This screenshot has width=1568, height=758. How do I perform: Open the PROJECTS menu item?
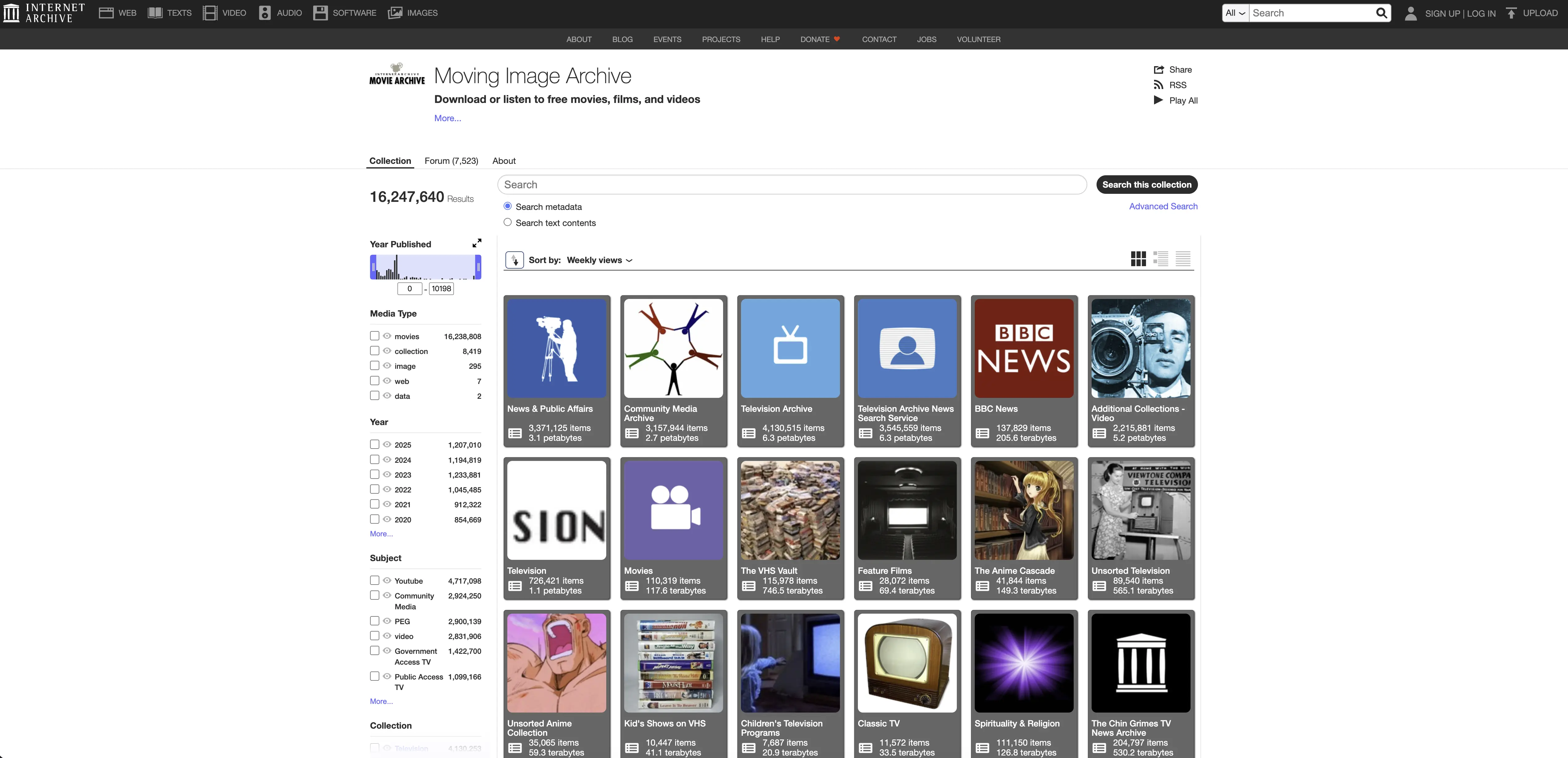pos(721,39)
